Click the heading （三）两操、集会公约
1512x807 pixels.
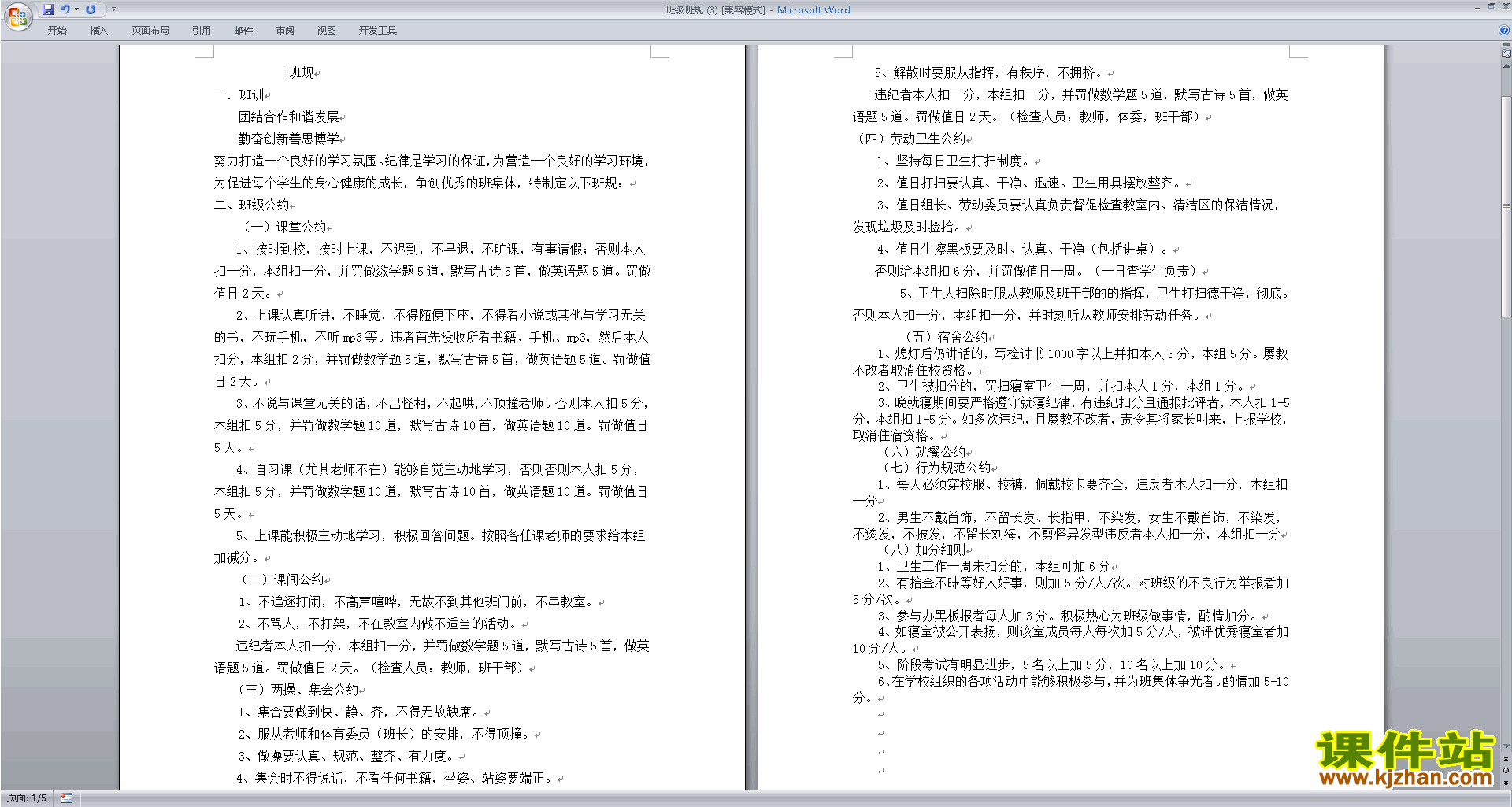296,690
